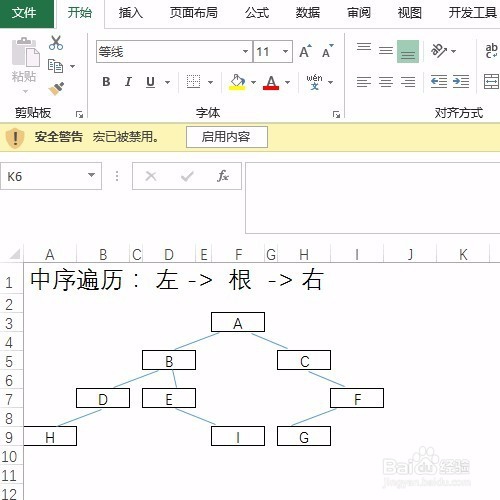
Task: Select the tree node box H
Action: 50,436
